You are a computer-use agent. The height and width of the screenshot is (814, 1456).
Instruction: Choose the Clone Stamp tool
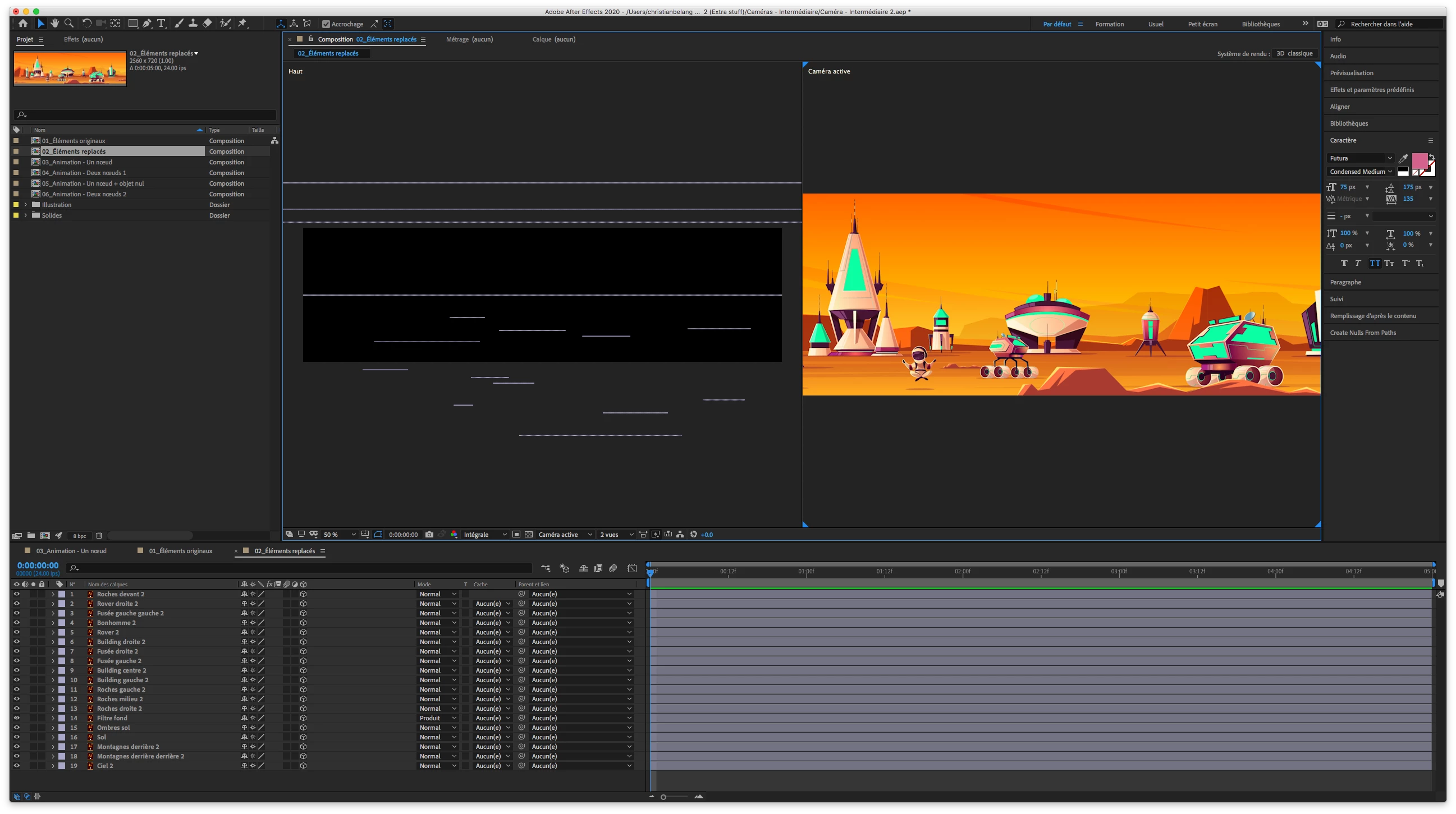pyautogui.click(x=193, y=23)
